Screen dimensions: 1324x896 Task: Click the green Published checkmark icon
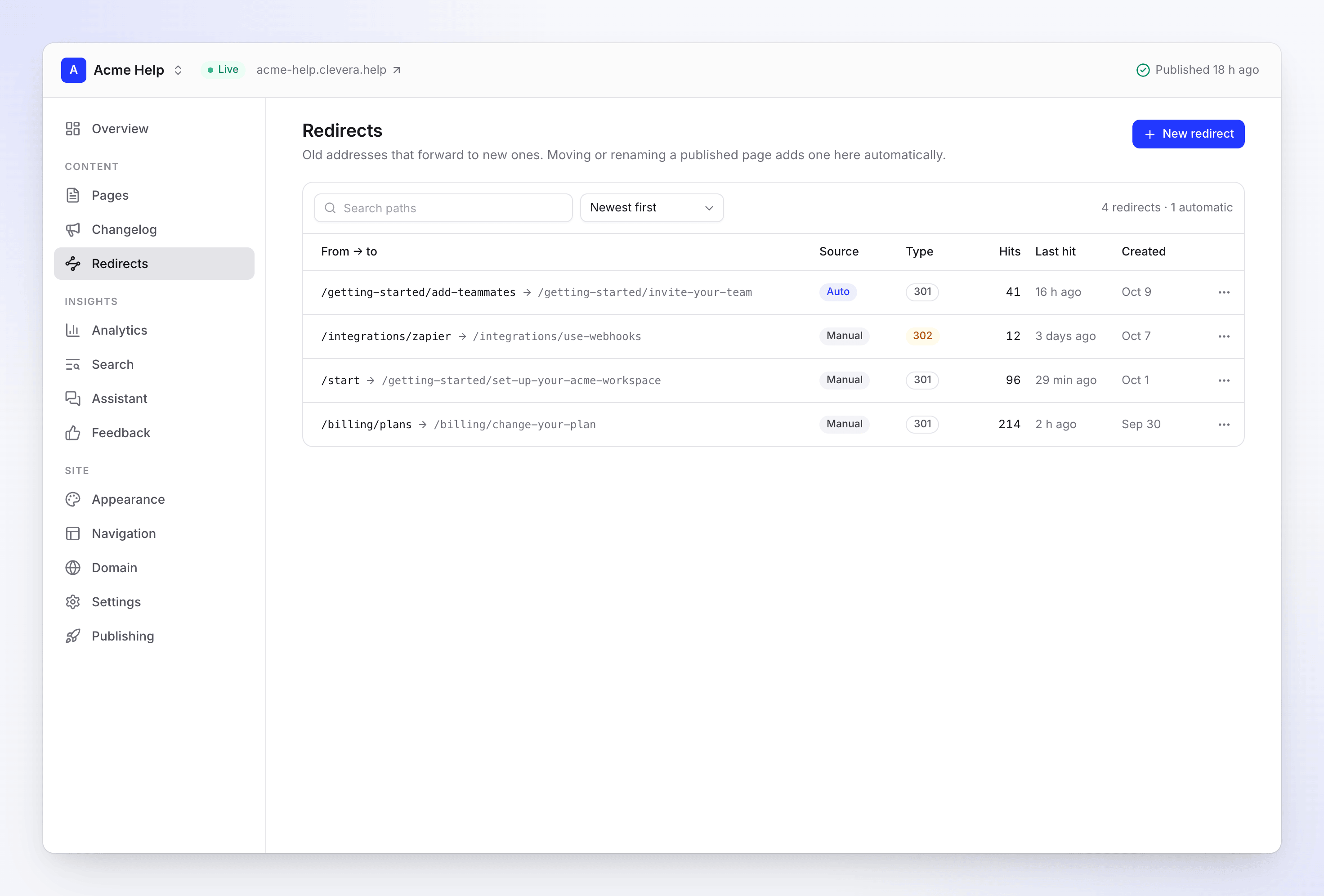tap(1142, 70)
